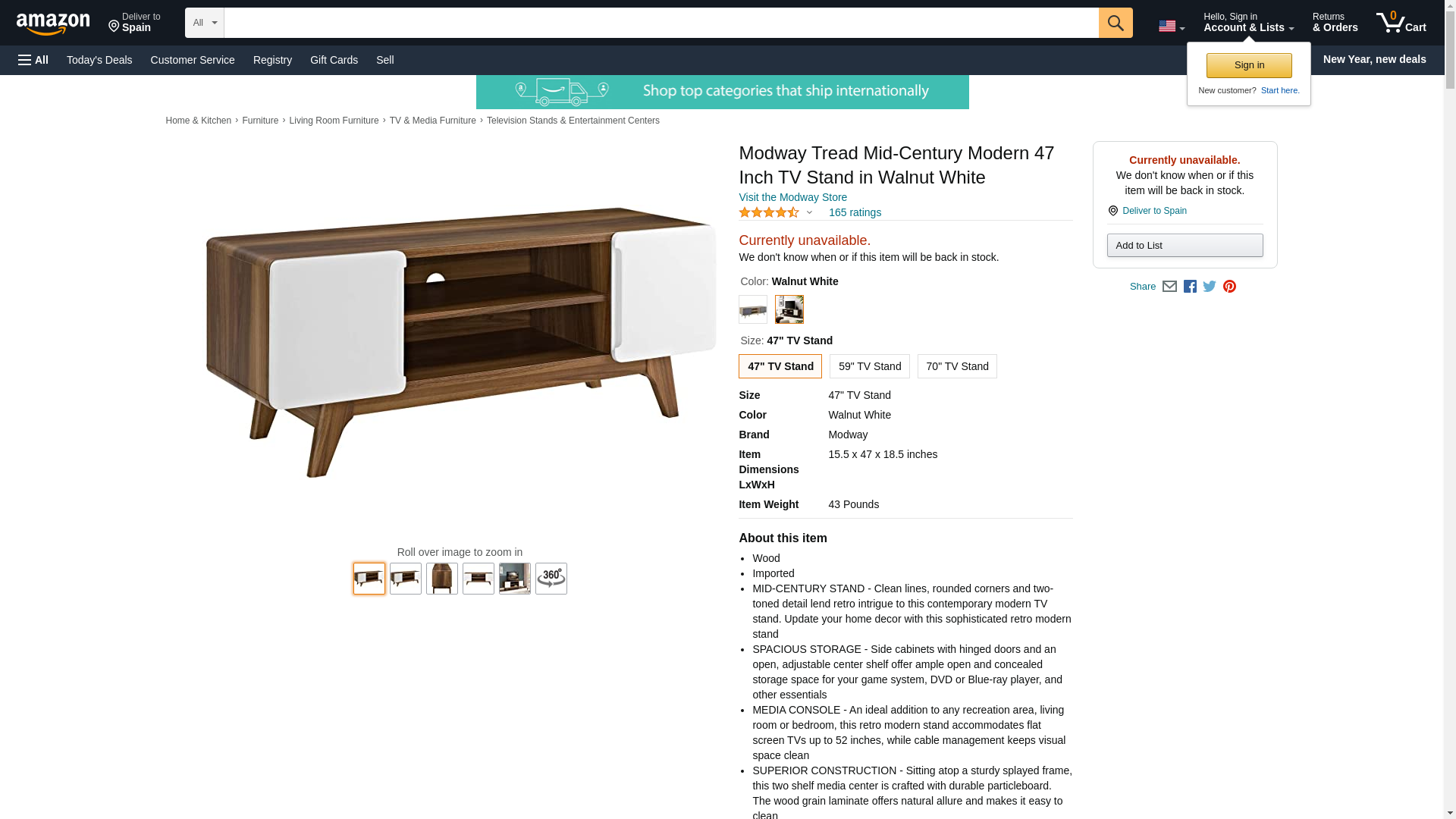Click the yellow Sign in button
Screen dimensions: 1456x819
coord(1249,65)
